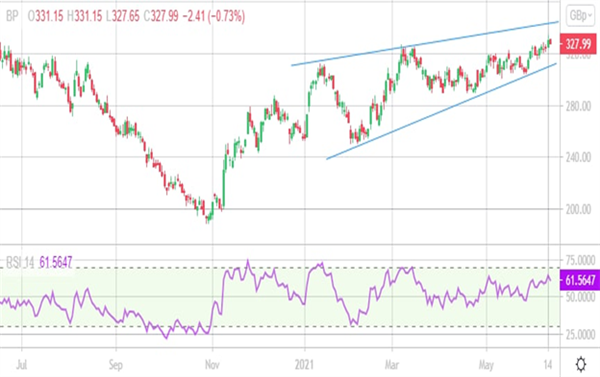The image size is (600, 377).
Task: Click the Mar label on time axis
Action: (392, 364)
